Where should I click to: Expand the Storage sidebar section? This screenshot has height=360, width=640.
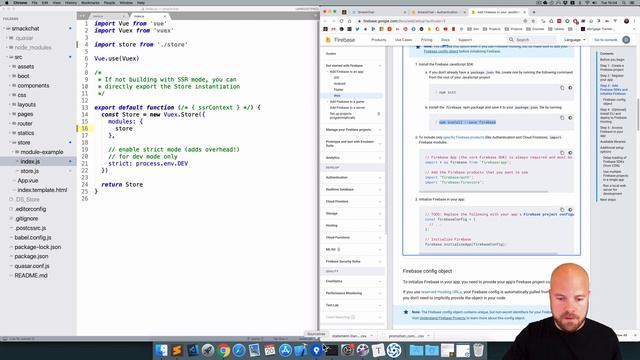pos(353,213)
